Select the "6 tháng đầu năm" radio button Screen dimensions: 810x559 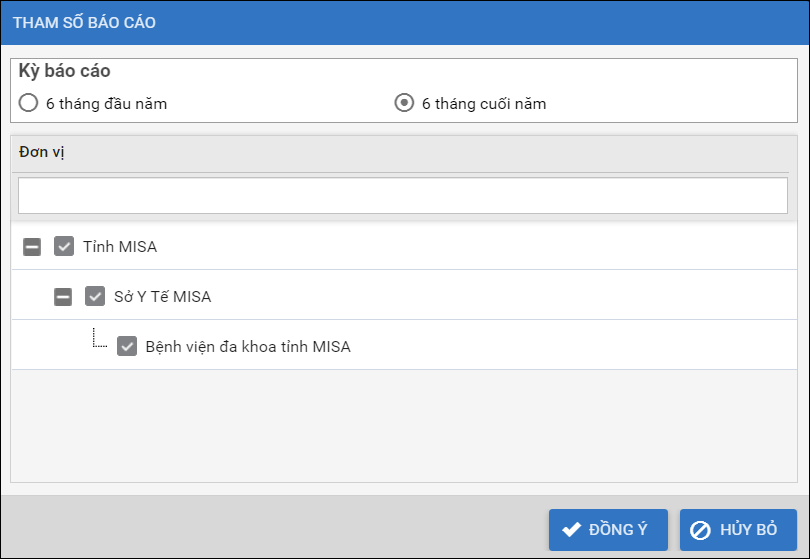tap(29, 102)
